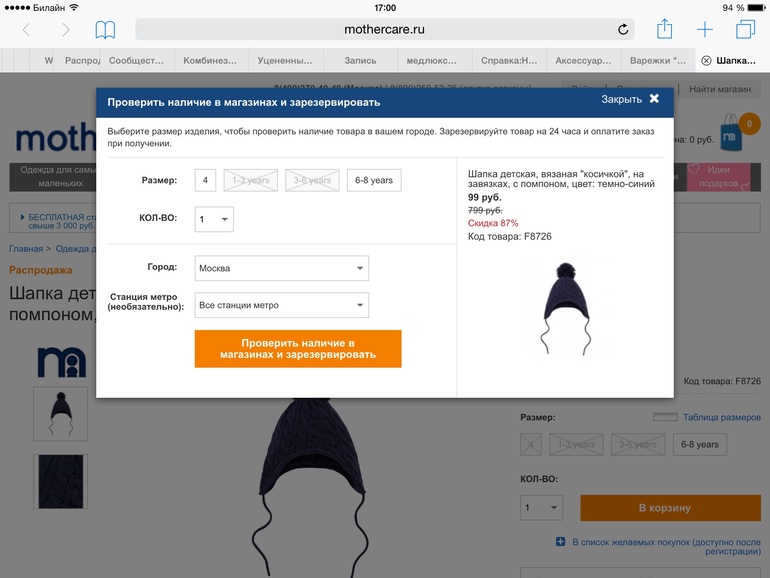770x578 pixels.
Task: Open the КОЛ-ВО quantity dropdown in popup
Action: coord(214,219)
